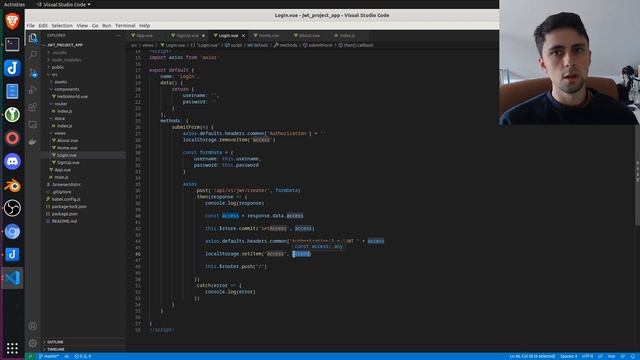640x360 pixels.
Task: Open Blender from the dock
Action: 12,185
